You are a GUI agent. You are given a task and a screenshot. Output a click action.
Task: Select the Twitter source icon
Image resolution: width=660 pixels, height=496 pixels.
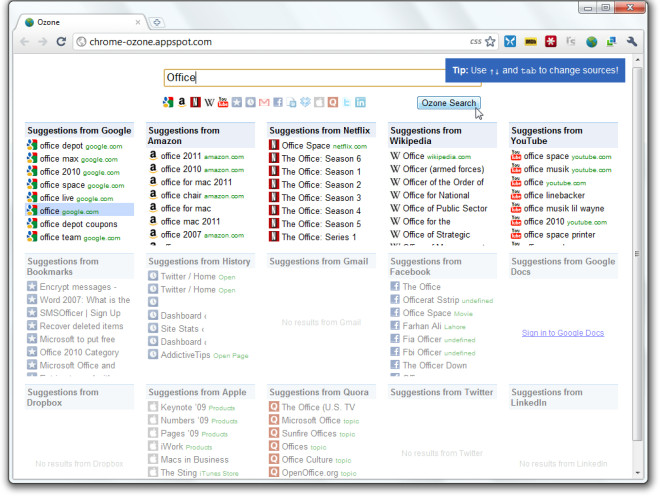[346, 102]
